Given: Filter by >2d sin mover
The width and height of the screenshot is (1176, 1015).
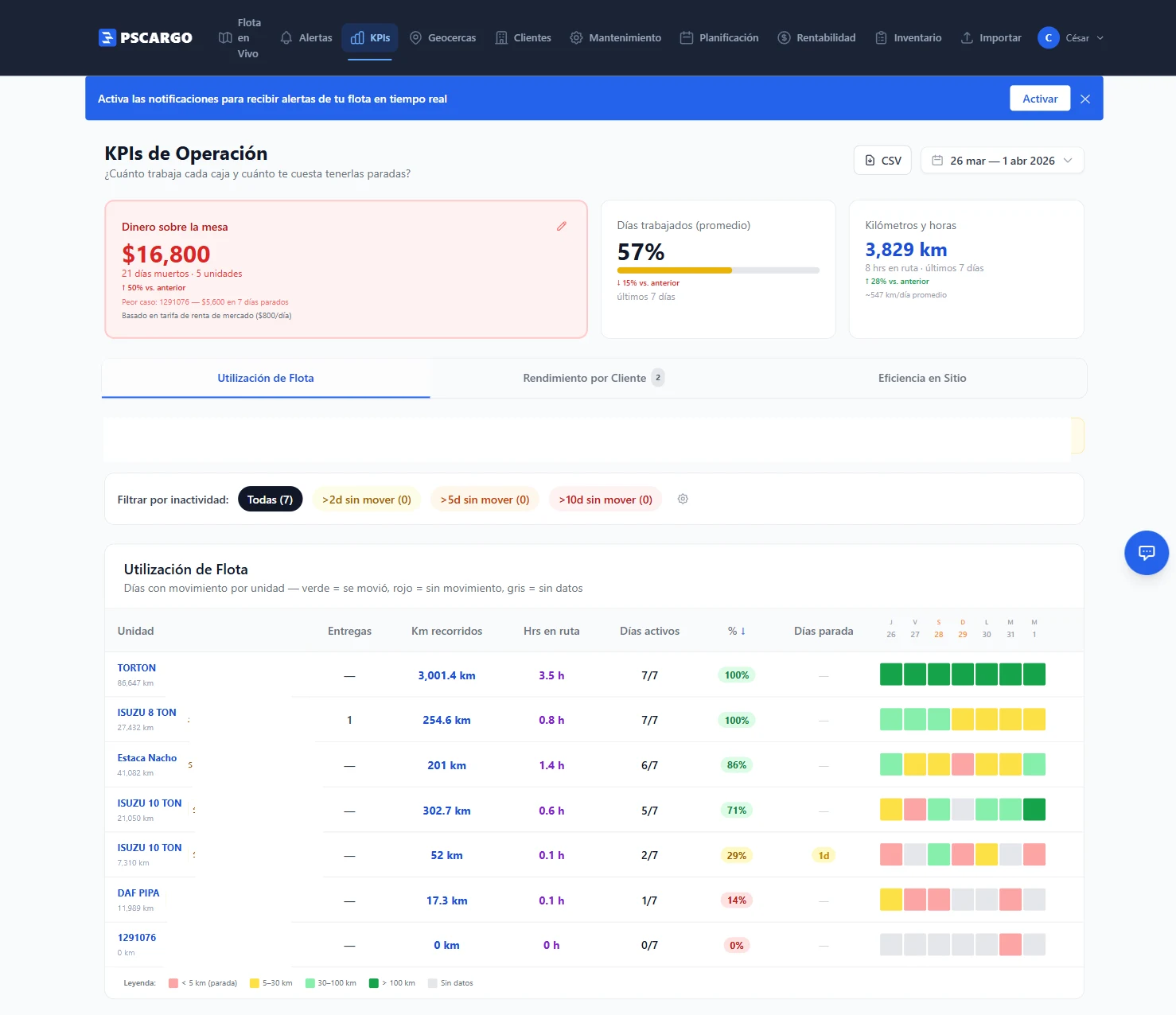Looking at the screenshot, I should [366, 500].
